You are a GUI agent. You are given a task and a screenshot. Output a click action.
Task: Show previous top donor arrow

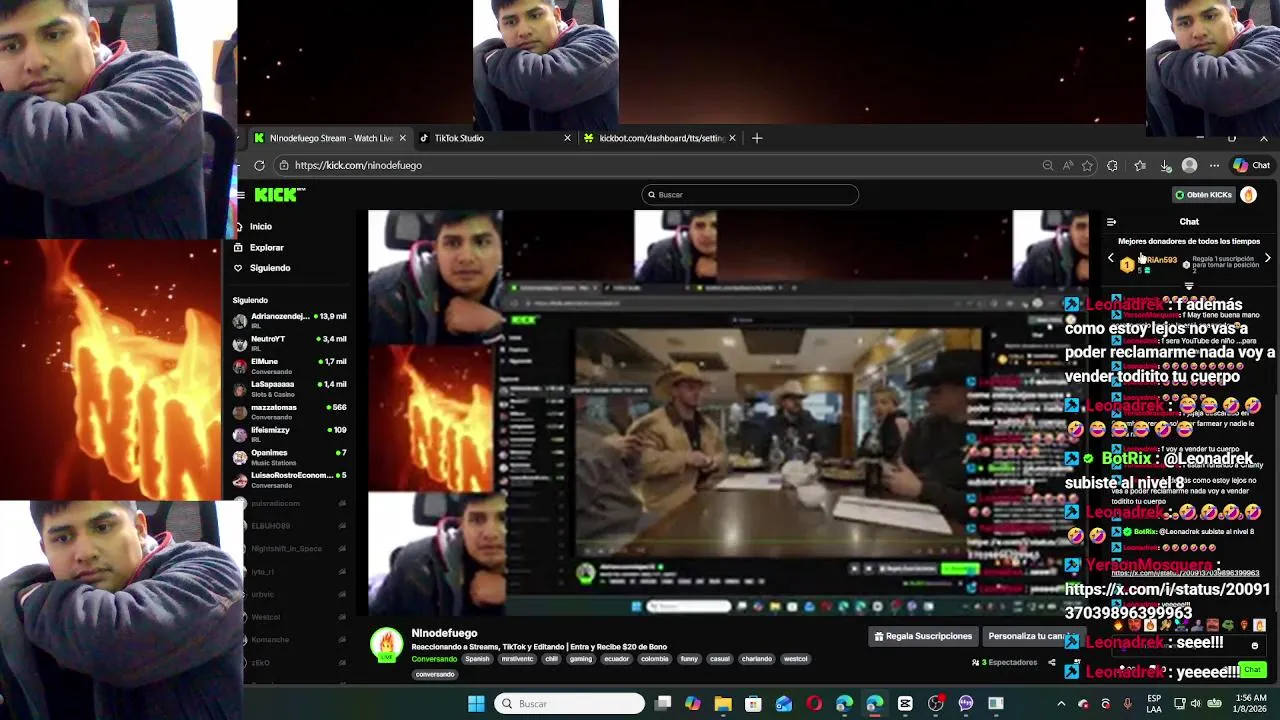[x=1110, y=259]
